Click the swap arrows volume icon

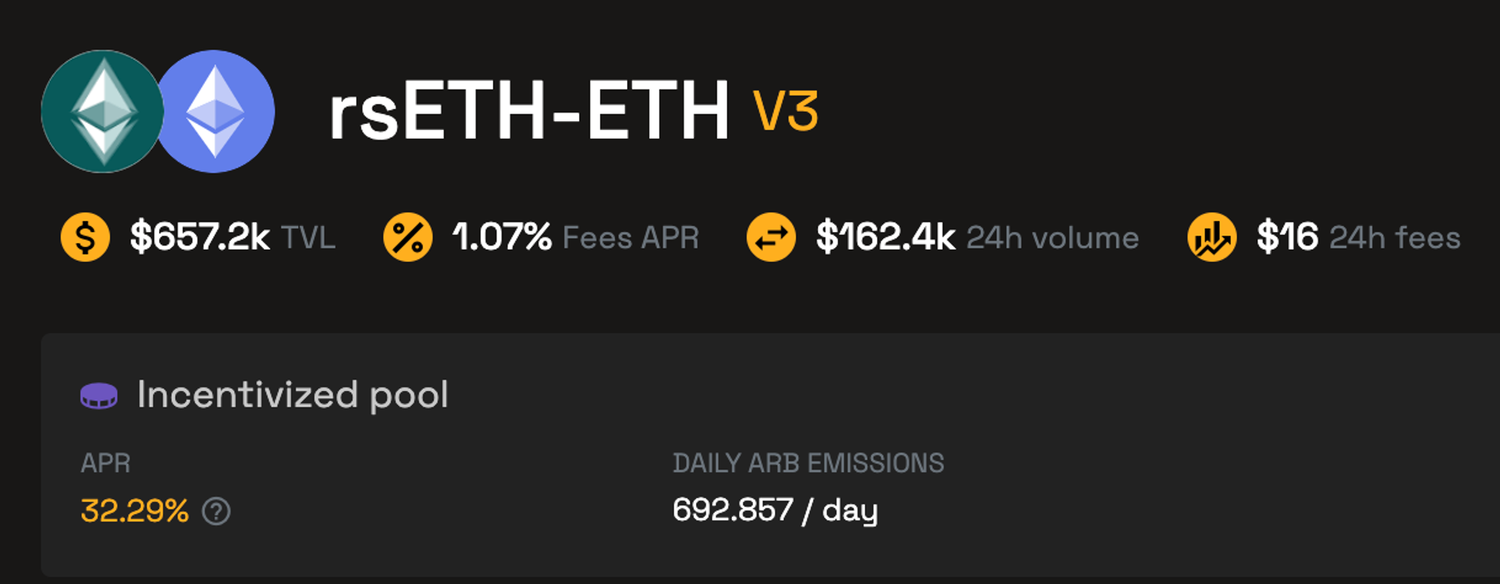tap(772, 238)
